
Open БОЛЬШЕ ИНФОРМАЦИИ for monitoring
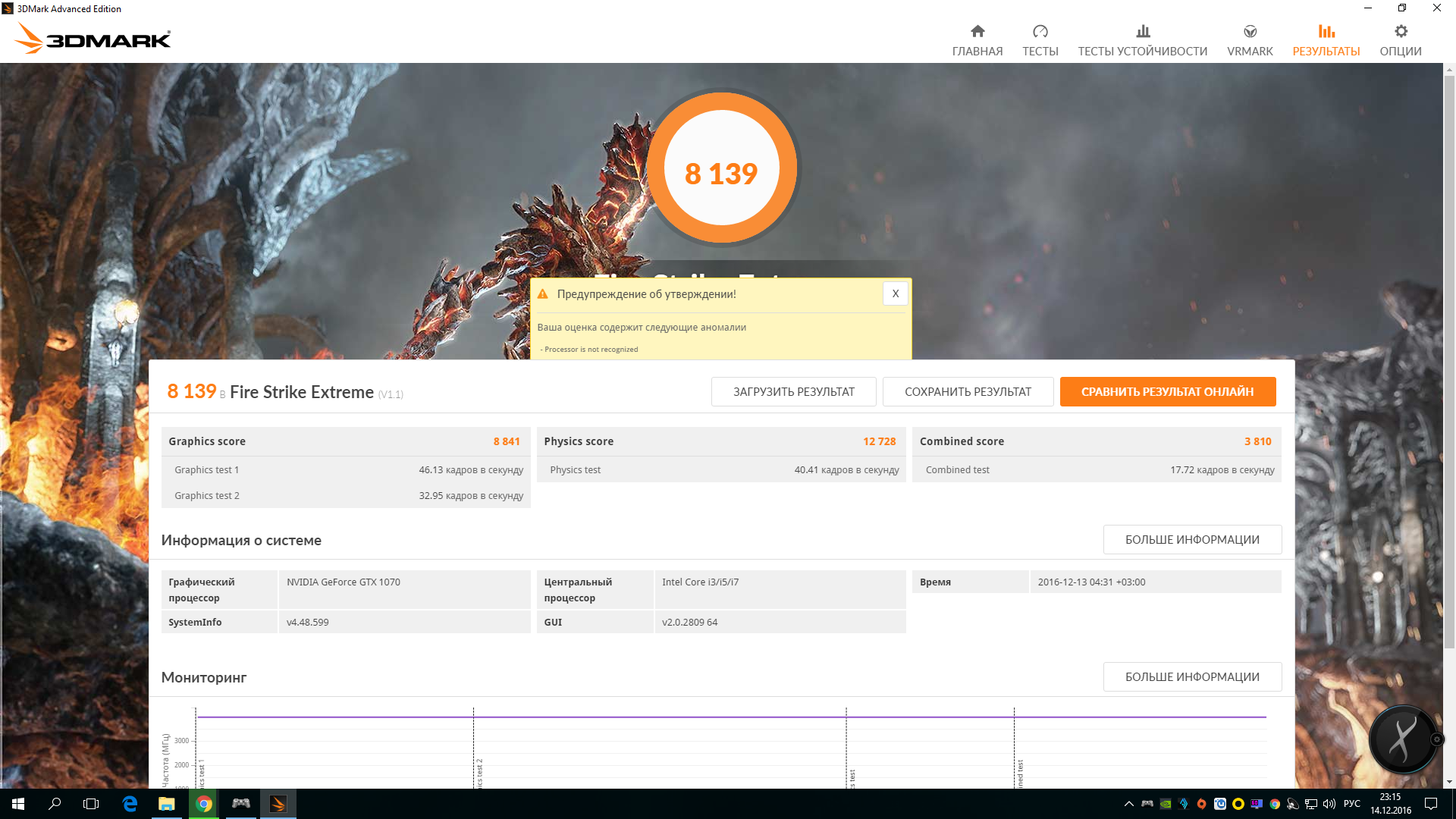click(x=1191, y=676)
